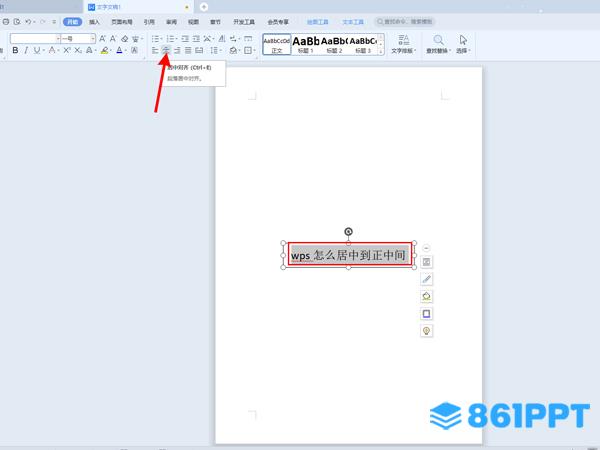Click the sort icon in paragraph group

point(222,39)
